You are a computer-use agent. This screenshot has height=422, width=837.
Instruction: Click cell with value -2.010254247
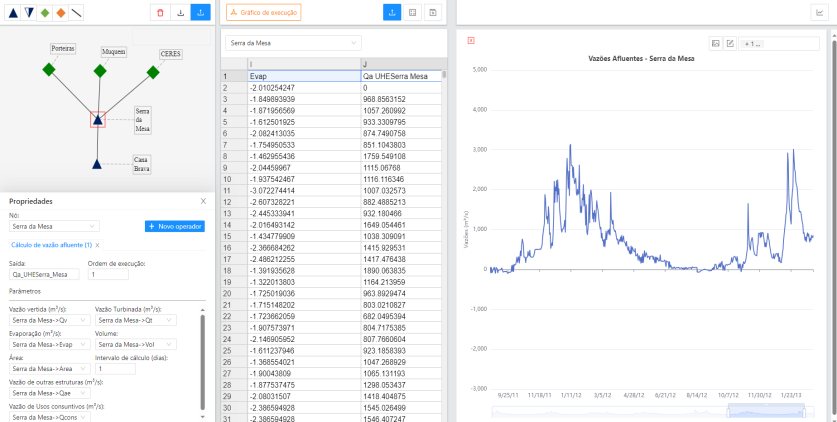pos(304,87)
